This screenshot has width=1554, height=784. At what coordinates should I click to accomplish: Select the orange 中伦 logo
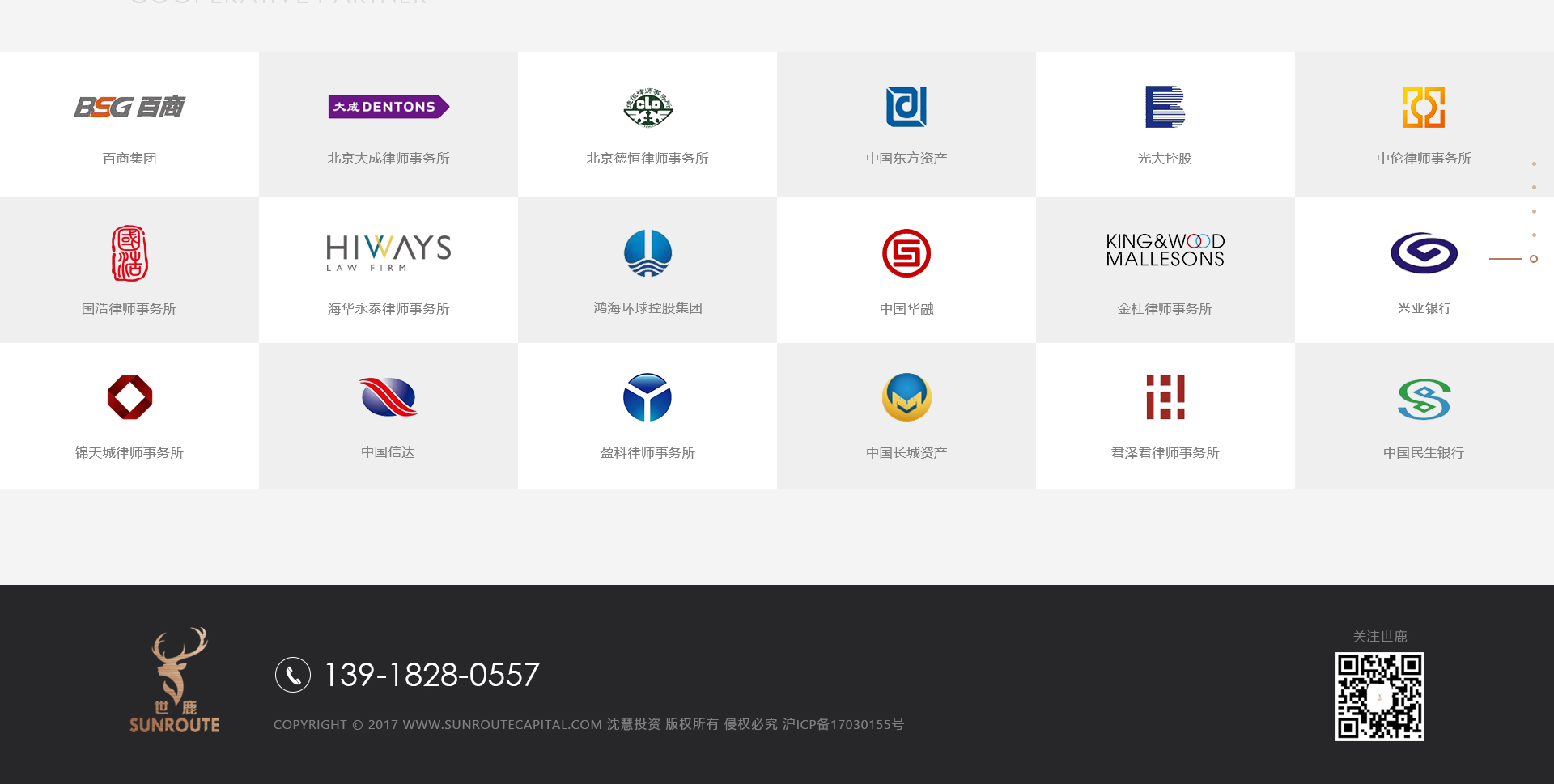(x=1424, y=107)
